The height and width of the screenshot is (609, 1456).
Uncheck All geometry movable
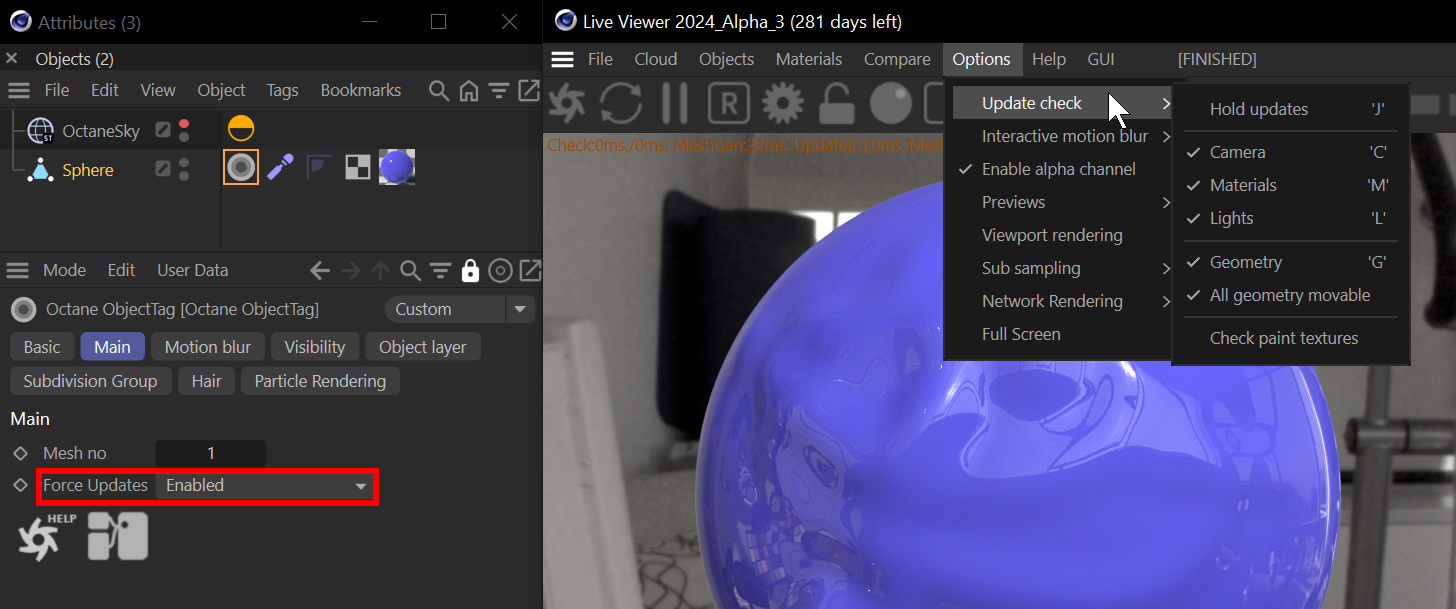point(1291,295)
